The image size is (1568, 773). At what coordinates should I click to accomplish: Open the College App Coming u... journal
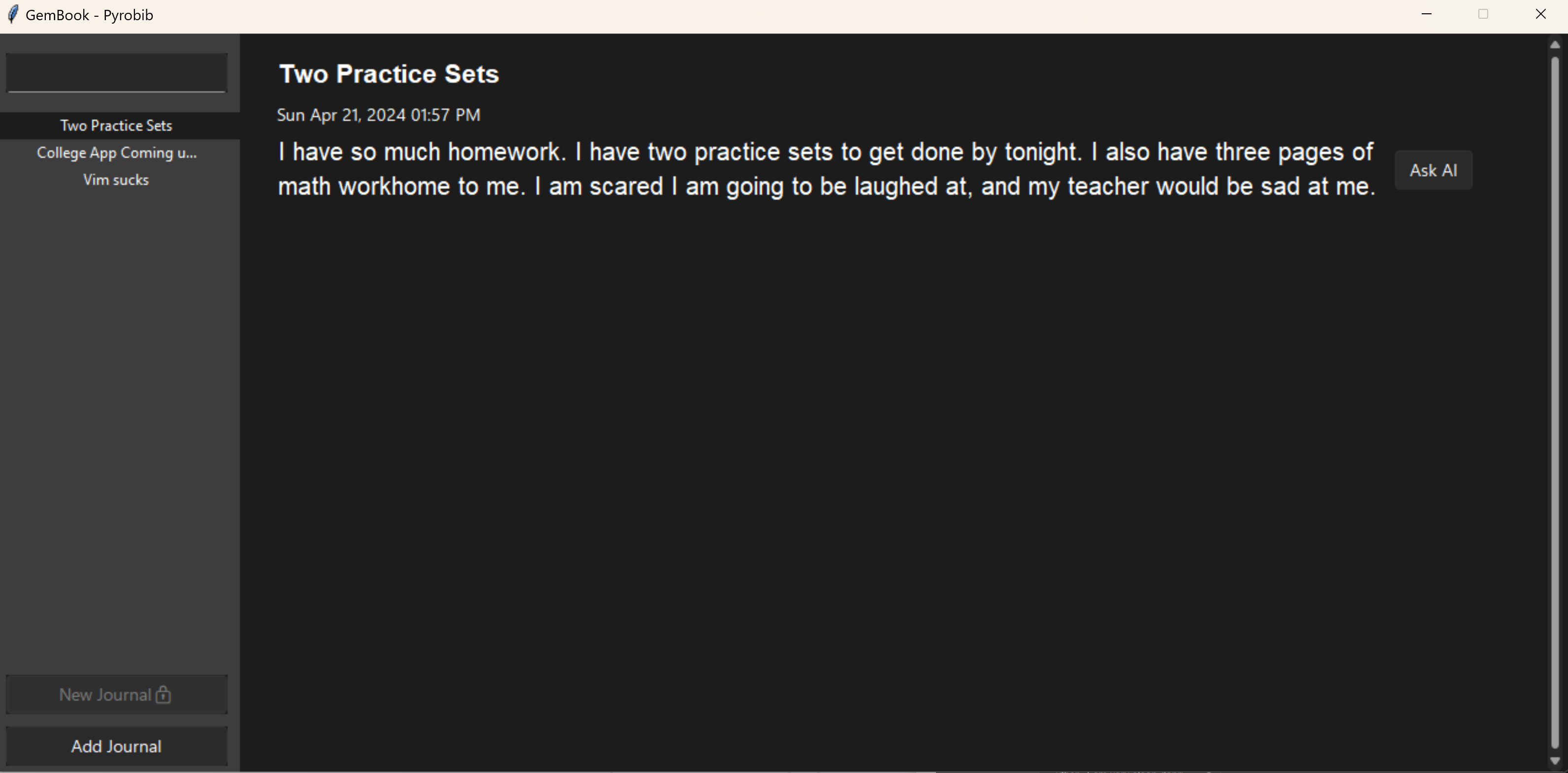(x=116, y=153)
